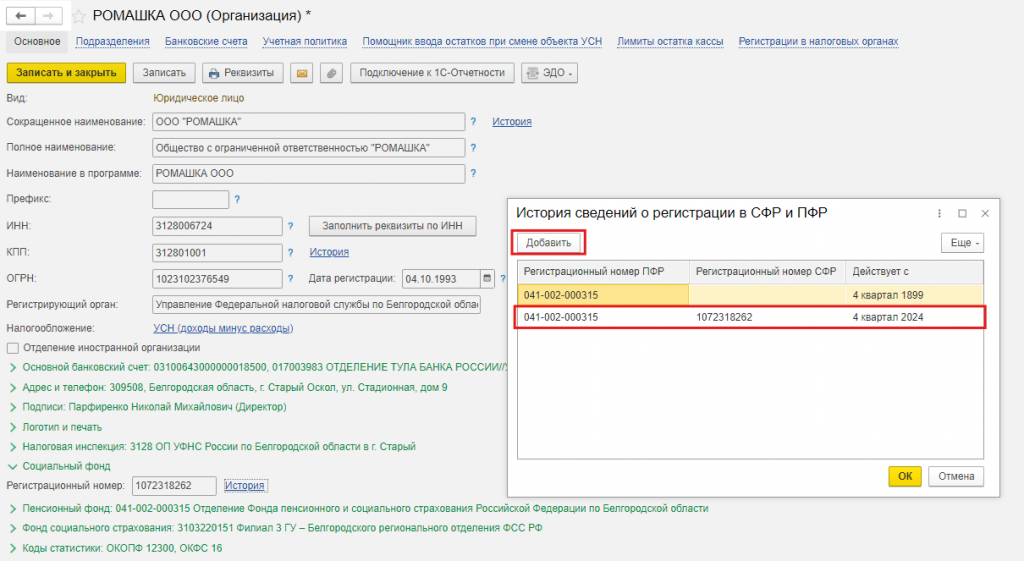Viewport: 1024px width, 561px height.
Task: Confirm dialog with OK button
Action: point(904,477)
